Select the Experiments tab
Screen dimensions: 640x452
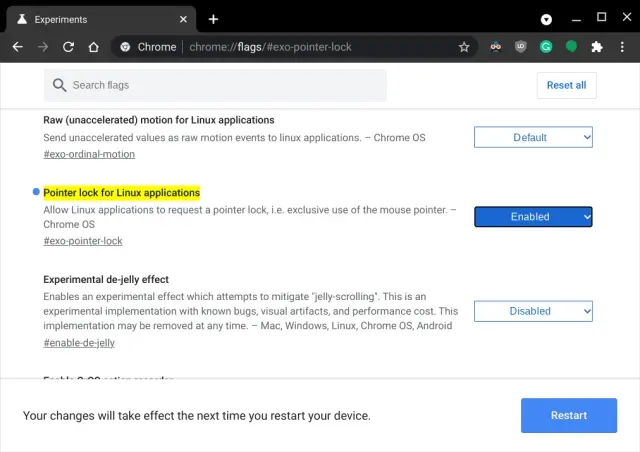pos(90,19)
